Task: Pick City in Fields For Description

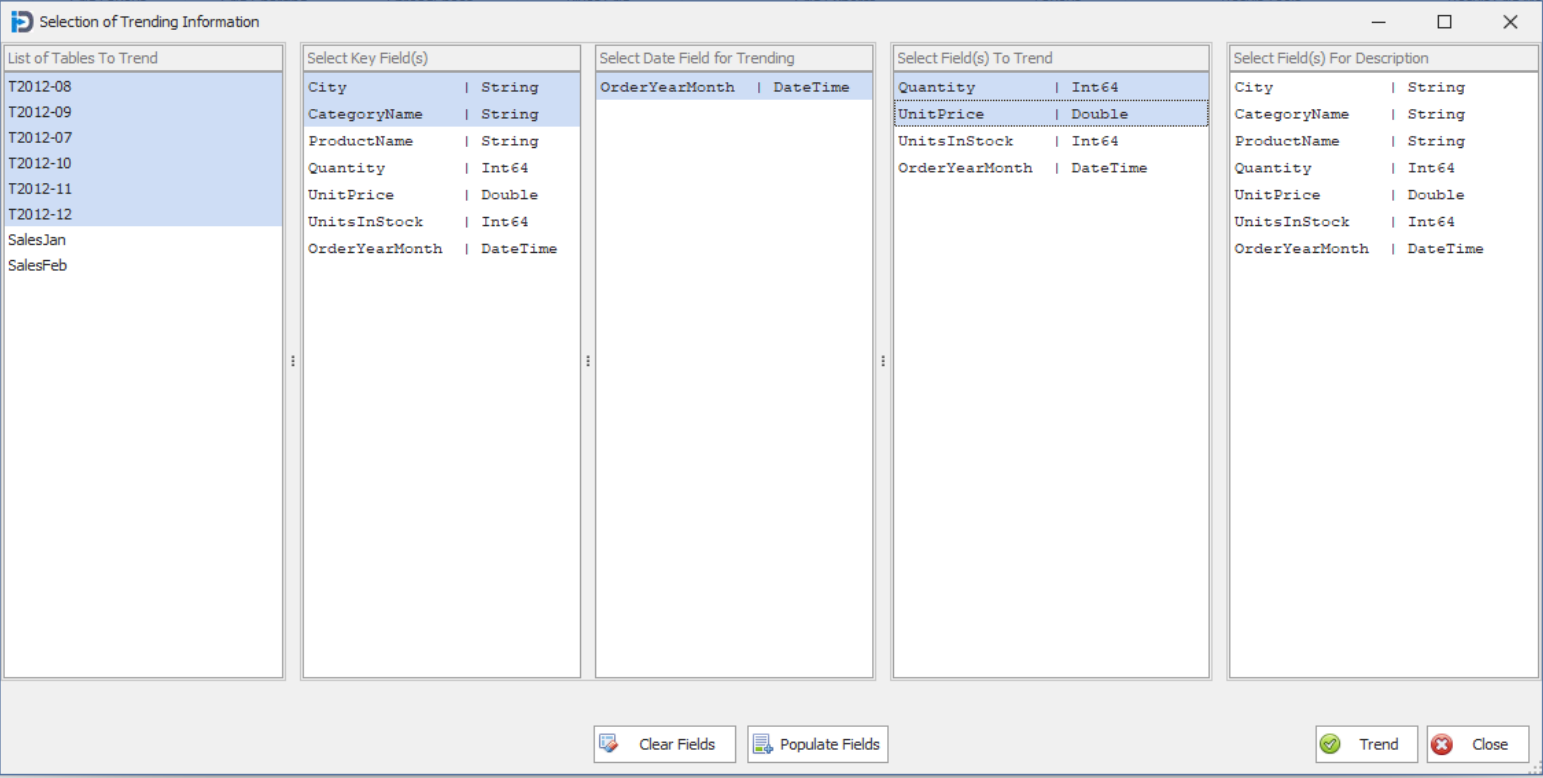Action: (x=1254, y=87)
